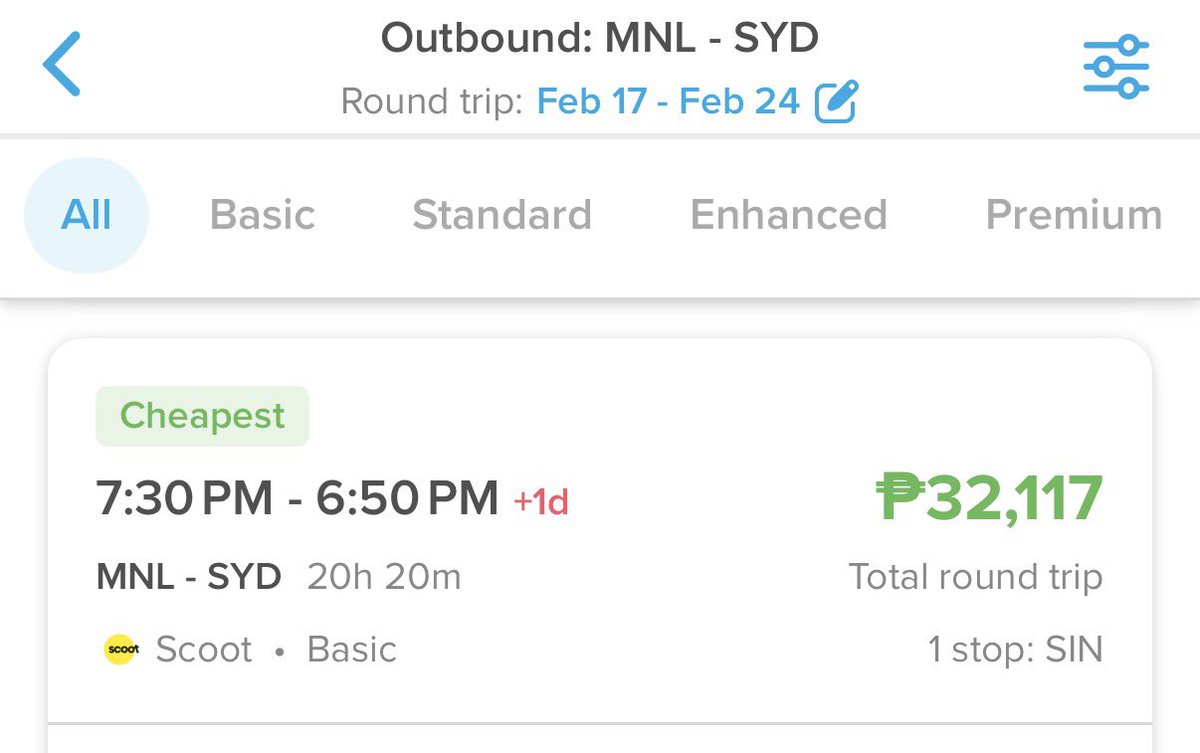Screen dimensions: 1200x753
Task: Tap the Scoot airline logo
Action: tap(121, 650)
